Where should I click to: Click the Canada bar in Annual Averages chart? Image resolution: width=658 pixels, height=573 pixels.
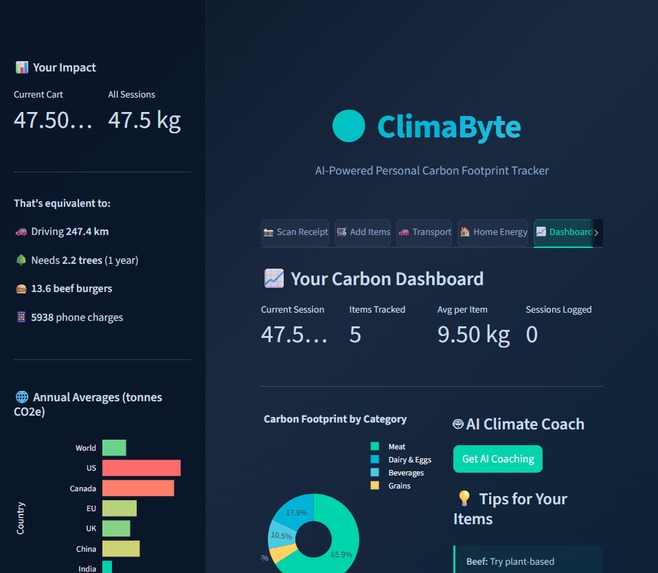click(138, 488)
